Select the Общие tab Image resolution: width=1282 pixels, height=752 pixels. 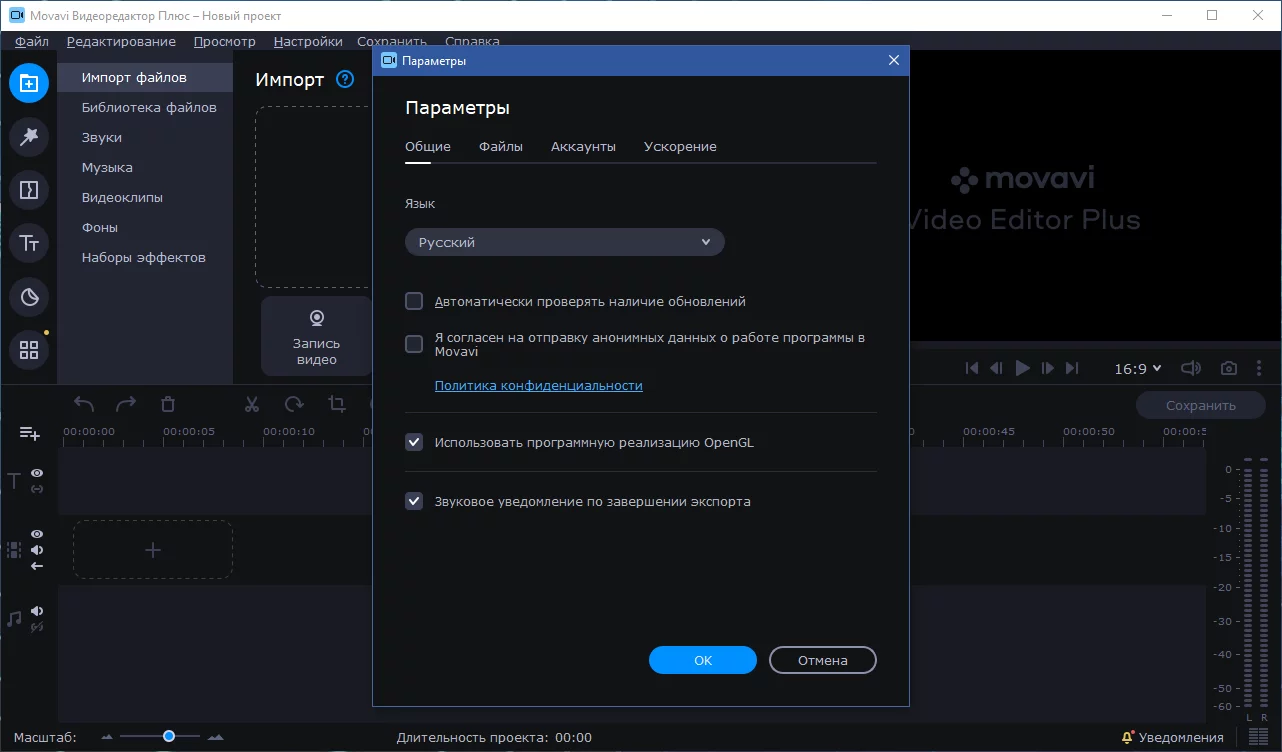(x=428, y=146)
